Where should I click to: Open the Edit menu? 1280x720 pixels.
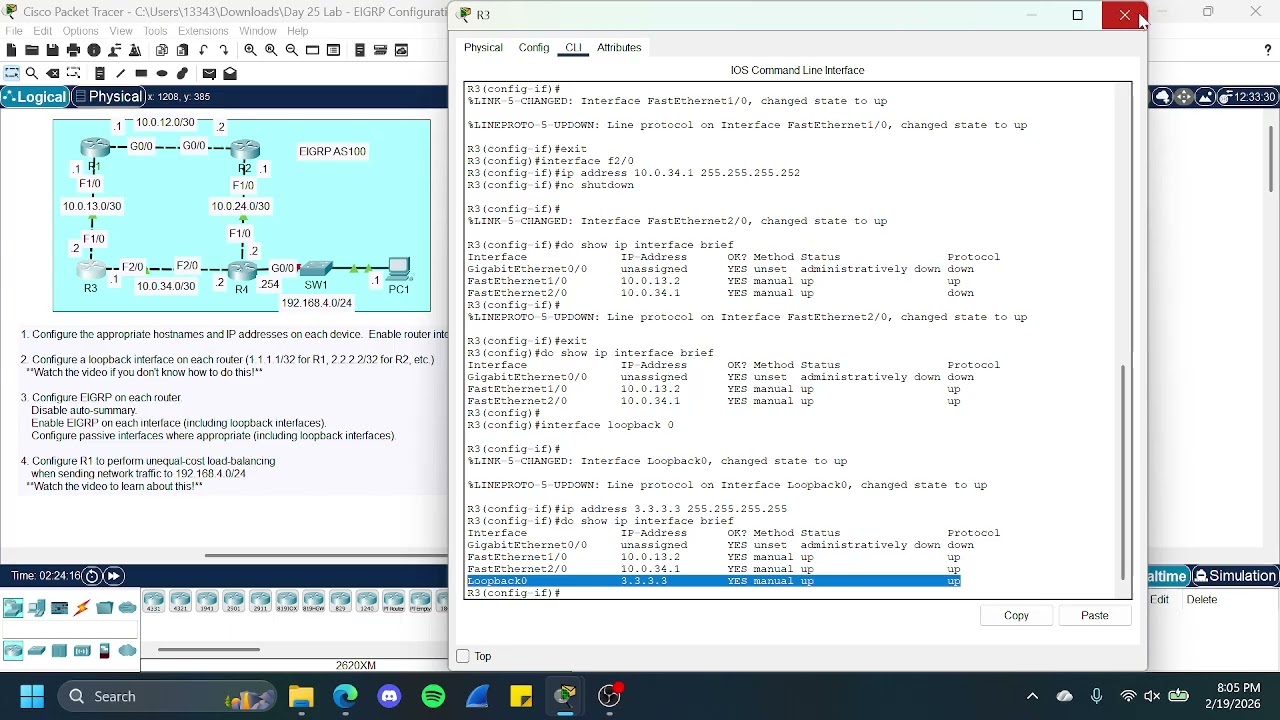click(x=42, y=31)
